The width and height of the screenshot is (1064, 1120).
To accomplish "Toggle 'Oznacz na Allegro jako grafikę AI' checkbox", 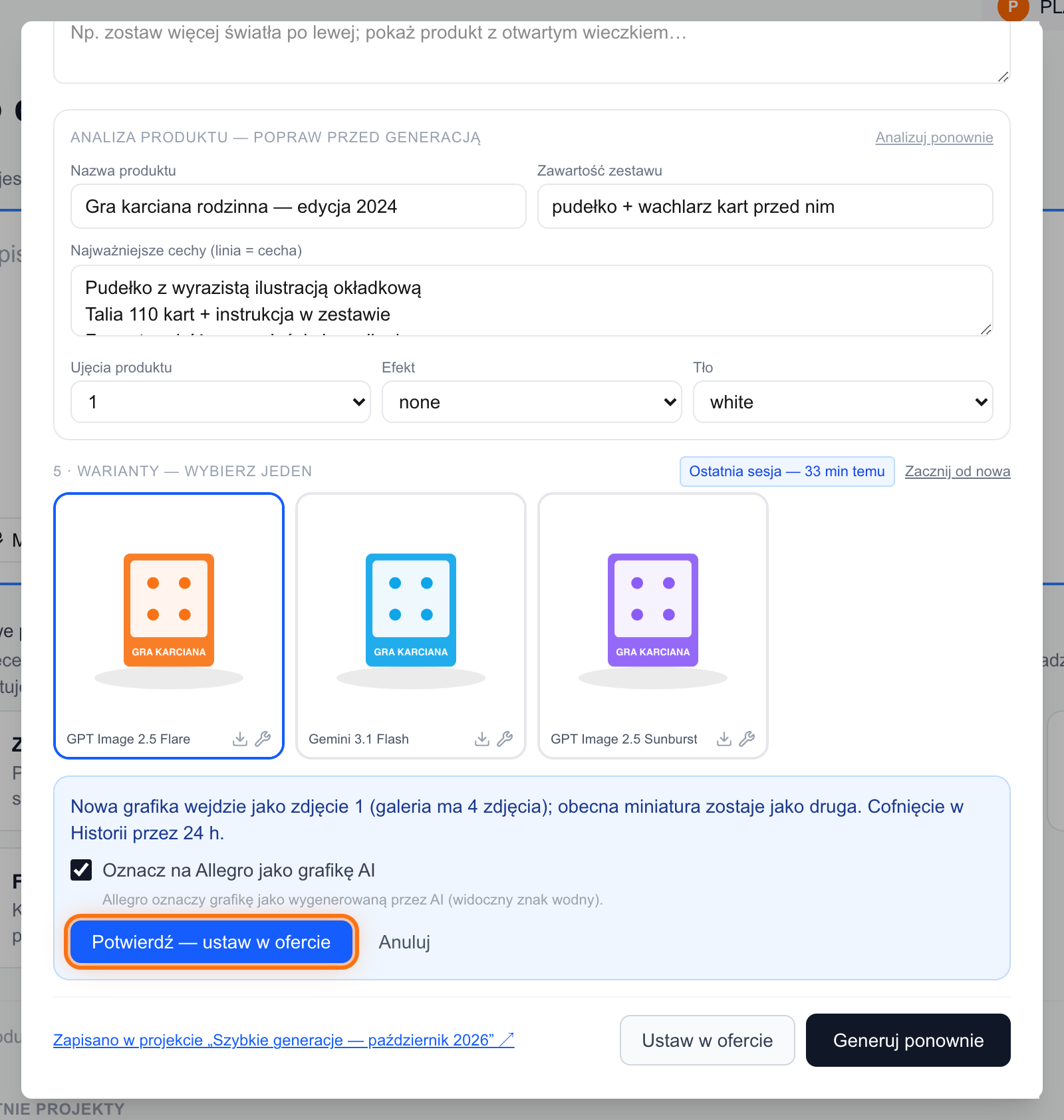I will [81, 870].
